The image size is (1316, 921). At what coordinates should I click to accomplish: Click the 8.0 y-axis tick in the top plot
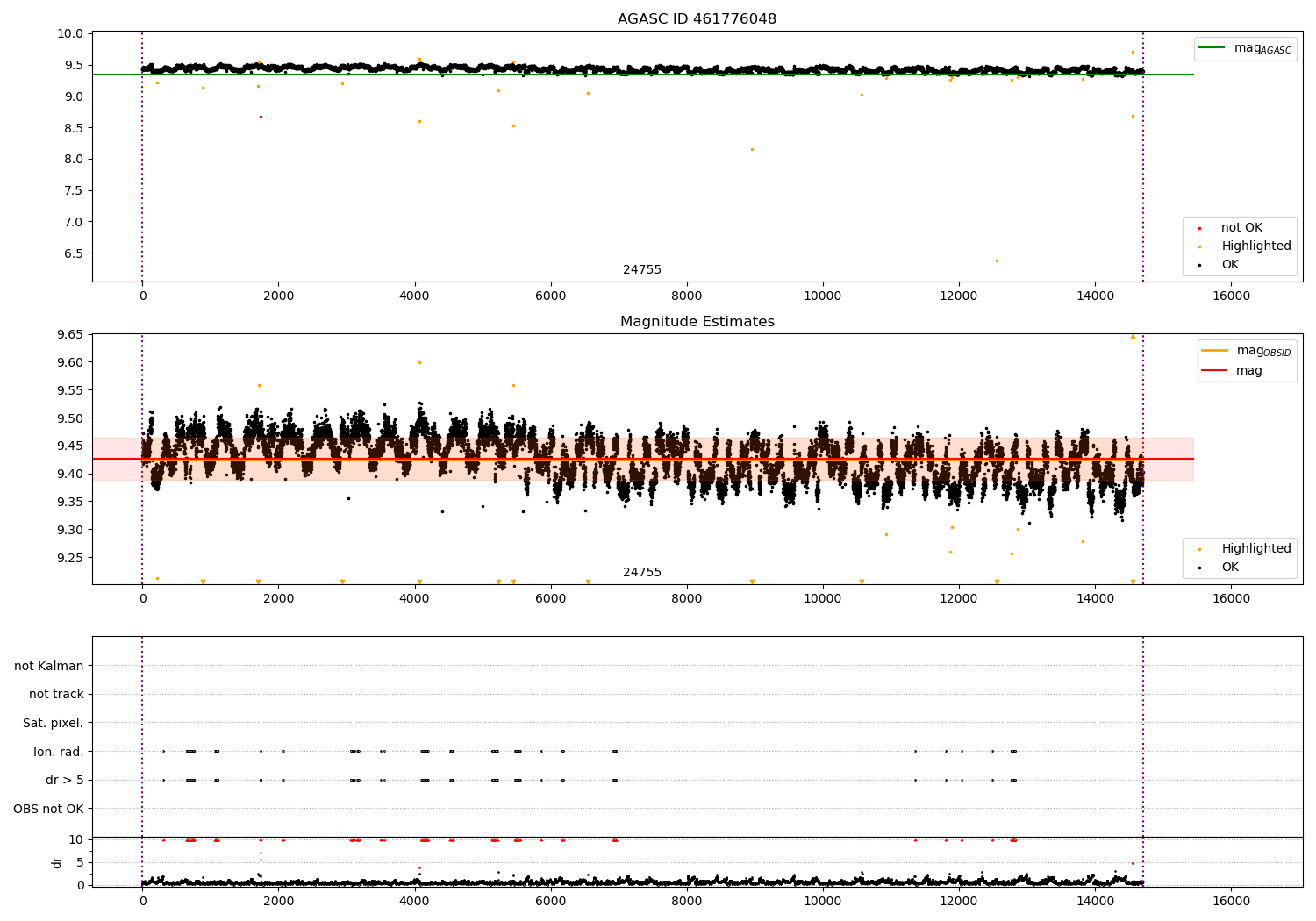(73, 160)
